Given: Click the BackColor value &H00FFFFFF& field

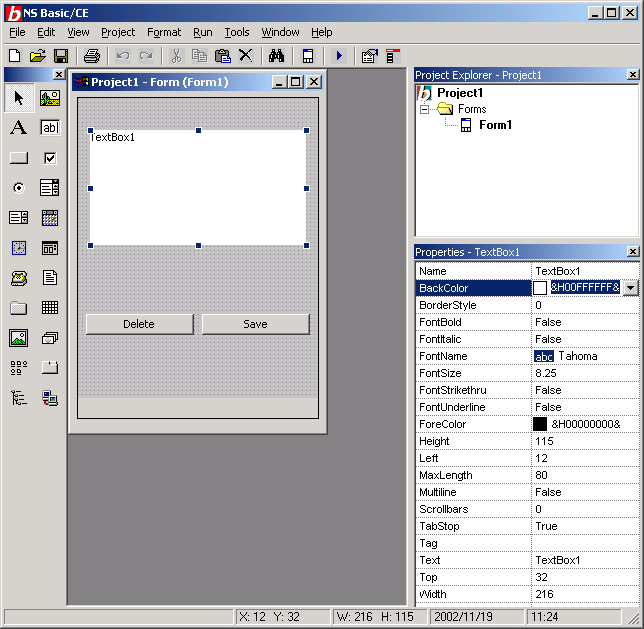Looking at the screenshot, I should coord(585,288).
